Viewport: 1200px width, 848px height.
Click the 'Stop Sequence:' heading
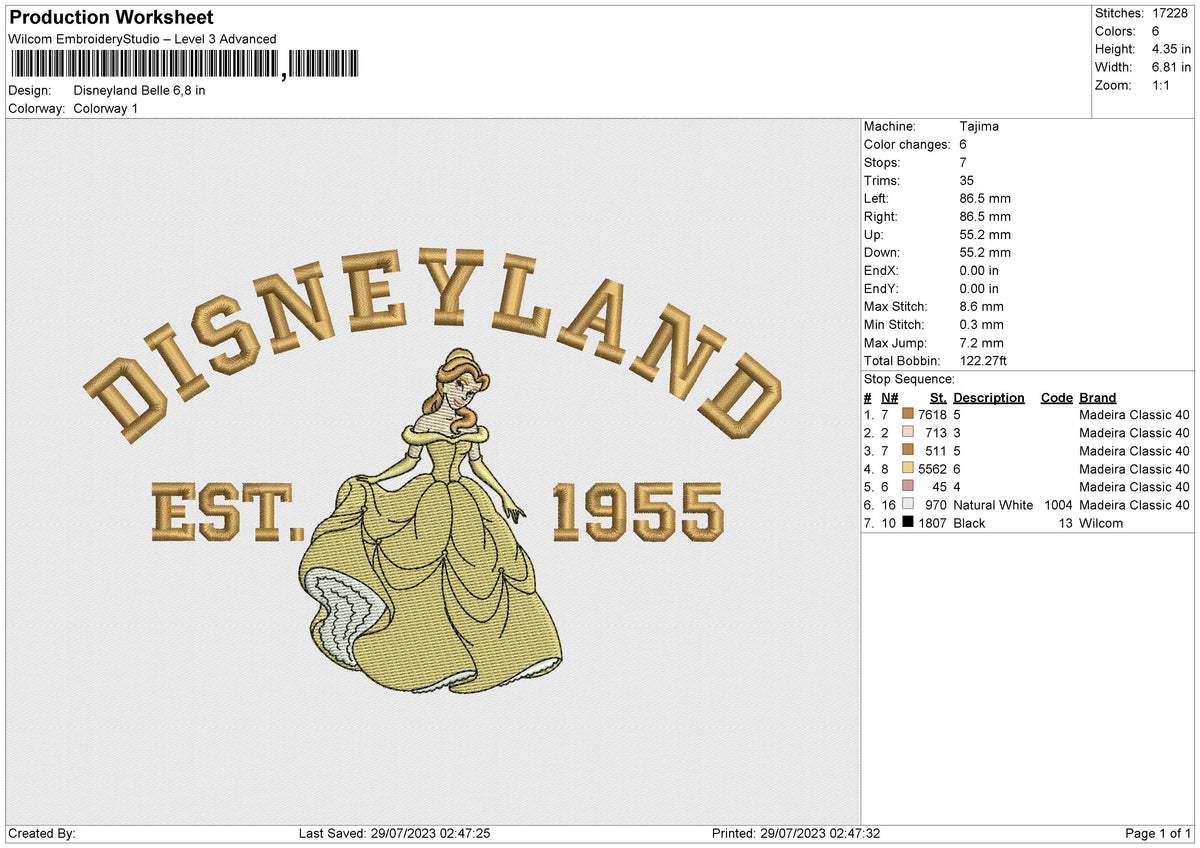(x=909, y=379)
